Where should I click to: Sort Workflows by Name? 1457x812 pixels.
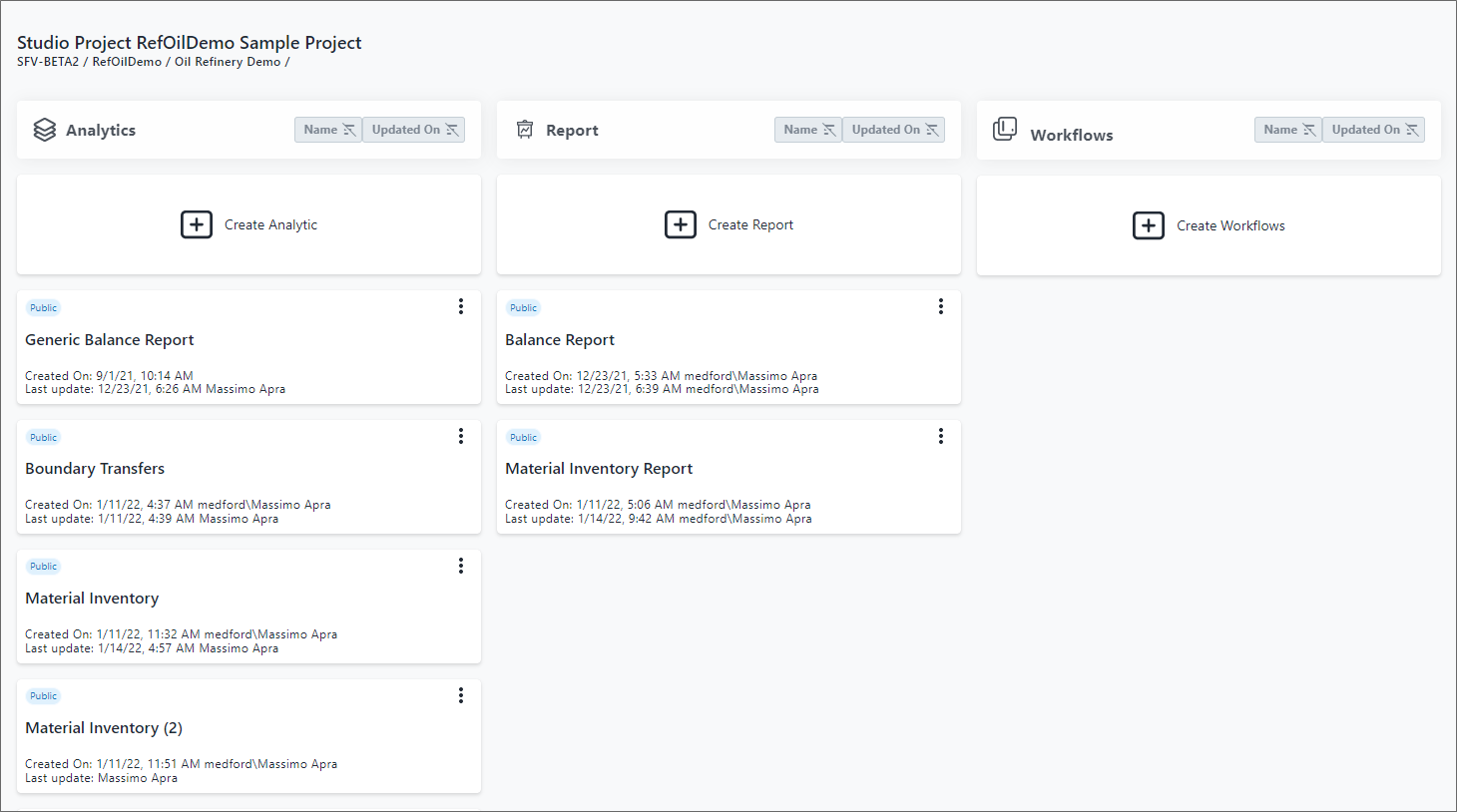point(1288,130)
